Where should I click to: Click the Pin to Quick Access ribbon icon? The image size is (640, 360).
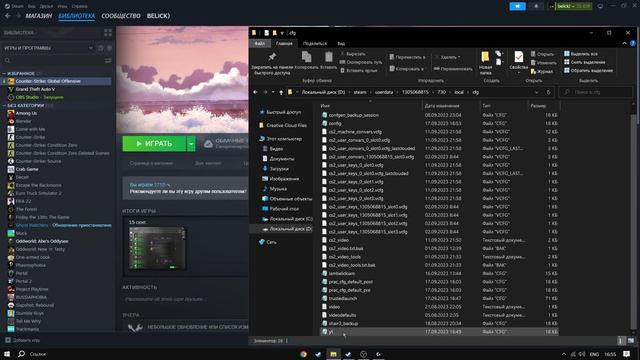272,57
